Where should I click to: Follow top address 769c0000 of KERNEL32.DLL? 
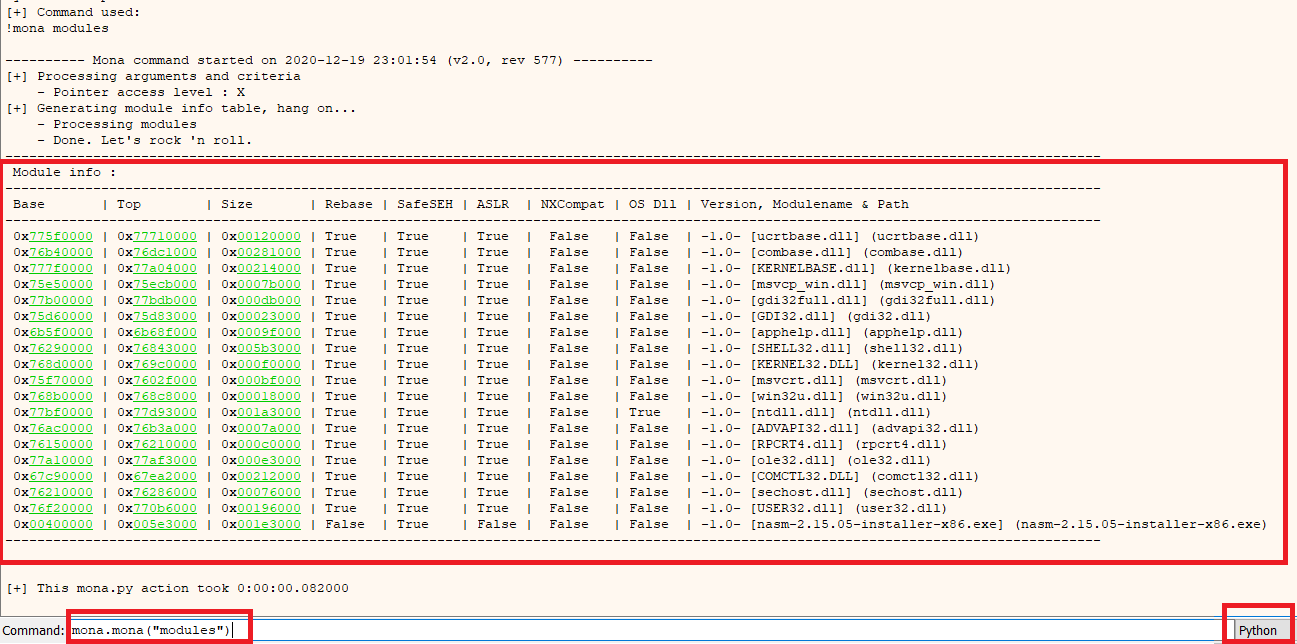165,364
